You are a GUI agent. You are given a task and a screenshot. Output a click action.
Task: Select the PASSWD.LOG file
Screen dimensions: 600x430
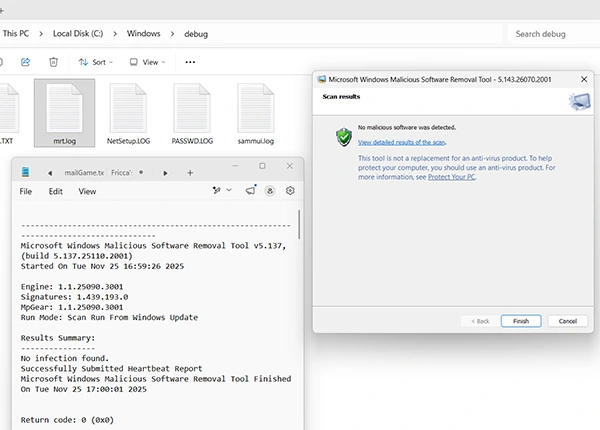pos(192,113)
